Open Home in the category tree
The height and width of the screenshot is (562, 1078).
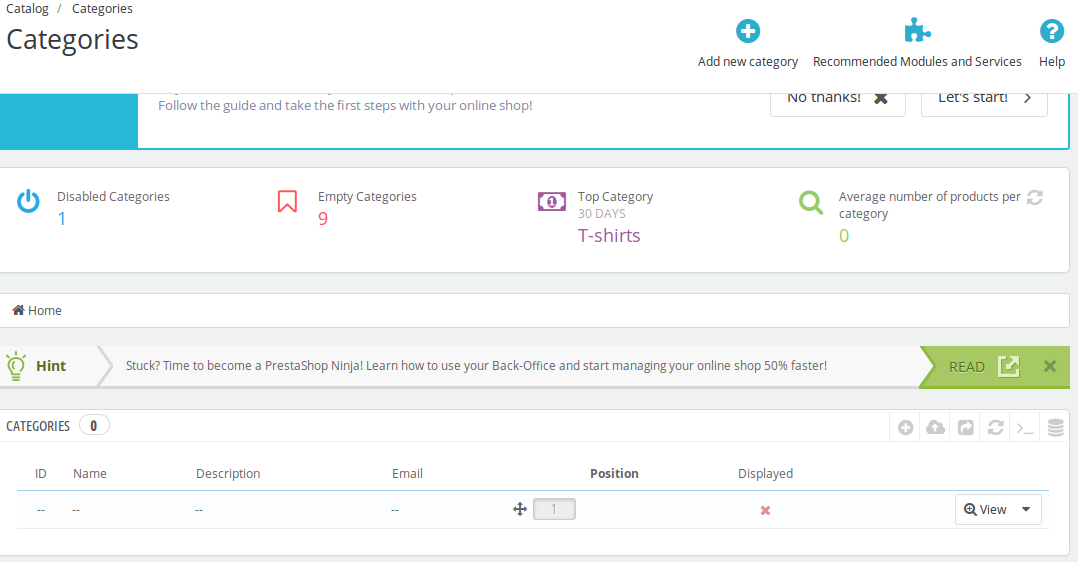[37, 310]
